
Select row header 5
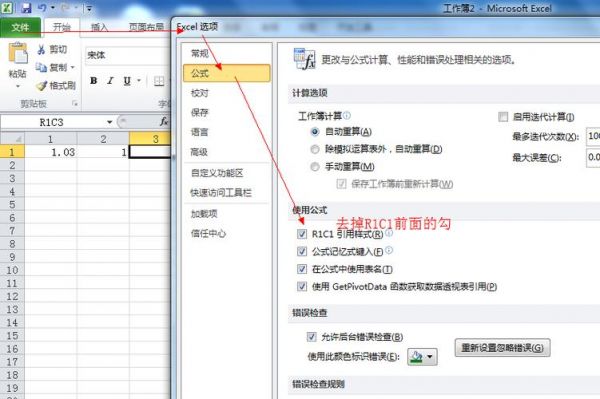coord(12,204)
